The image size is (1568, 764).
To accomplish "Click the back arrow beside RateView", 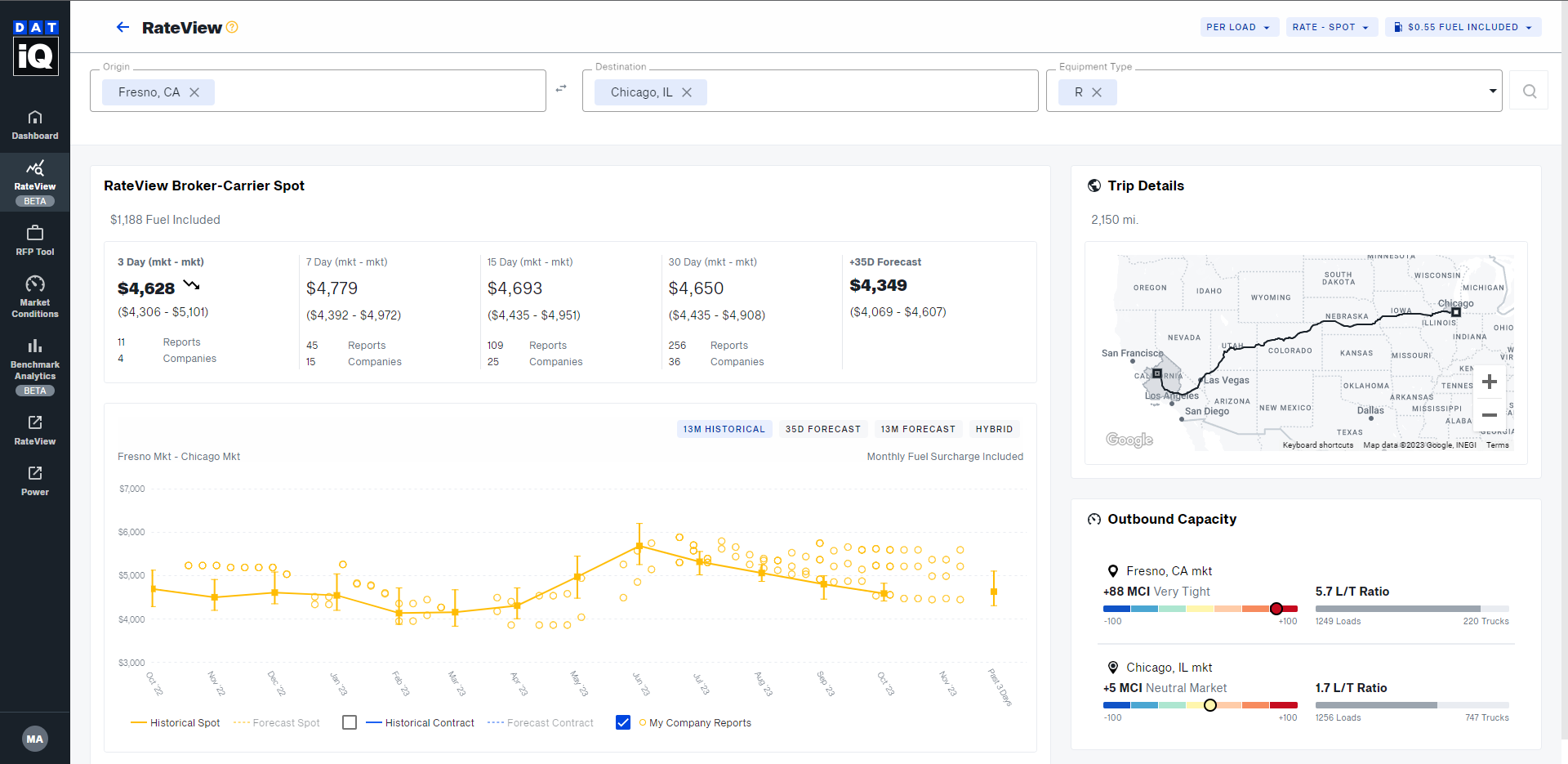I will 122,28.
